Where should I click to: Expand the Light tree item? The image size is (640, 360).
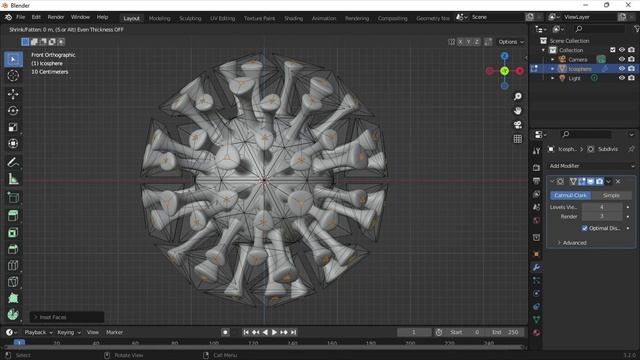click(x=553, y=78)
